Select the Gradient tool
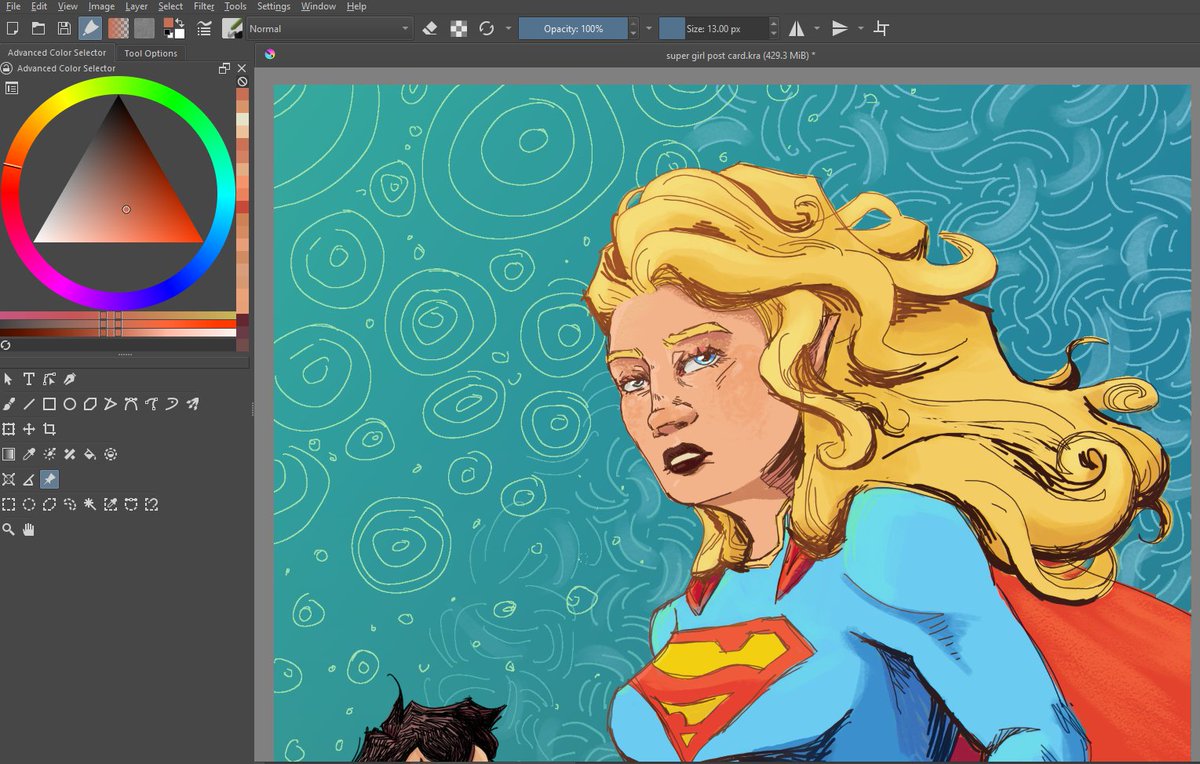This screenshot has height=764, width=1200. 9,454
